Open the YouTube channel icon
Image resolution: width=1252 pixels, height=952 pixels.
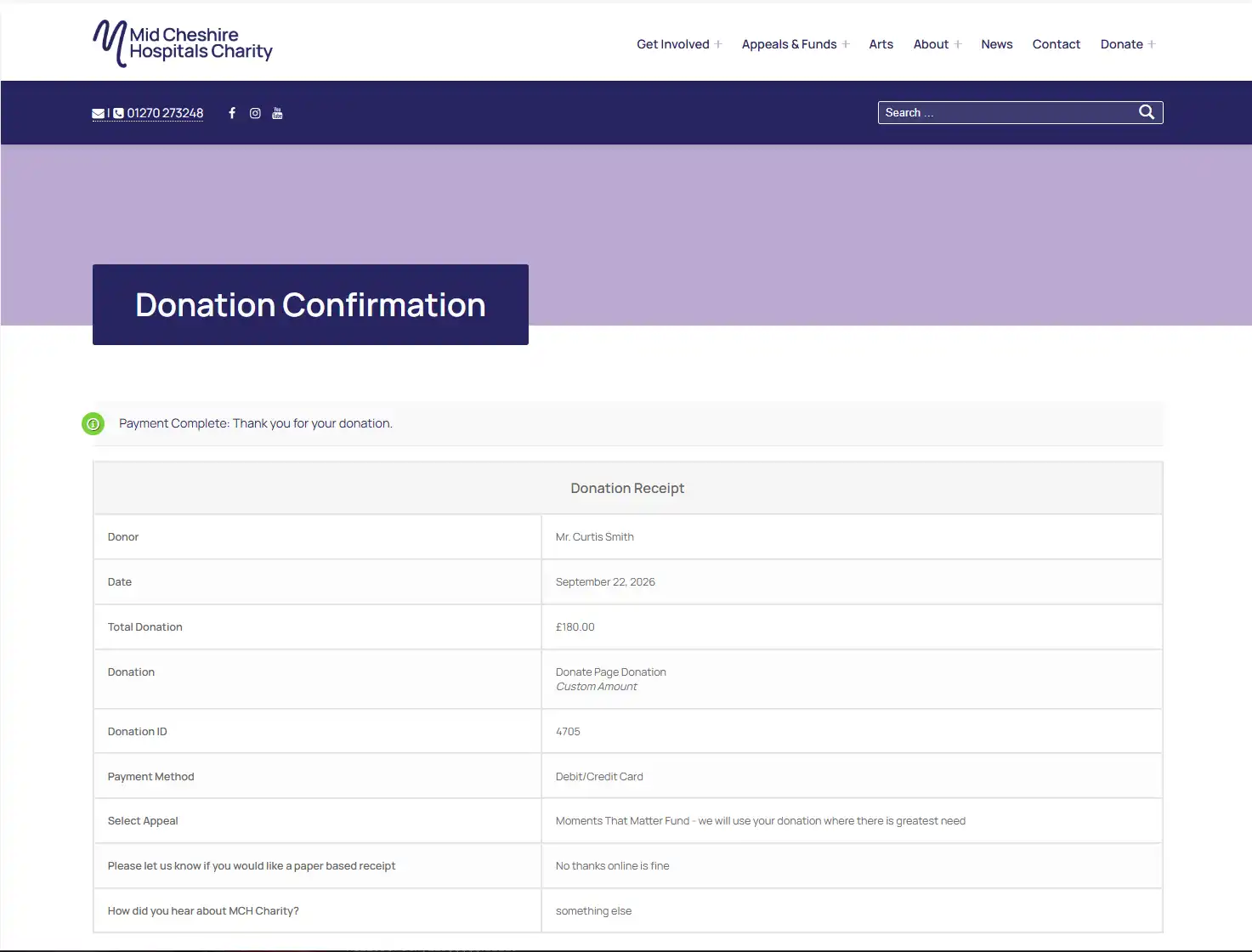(277, 113)
